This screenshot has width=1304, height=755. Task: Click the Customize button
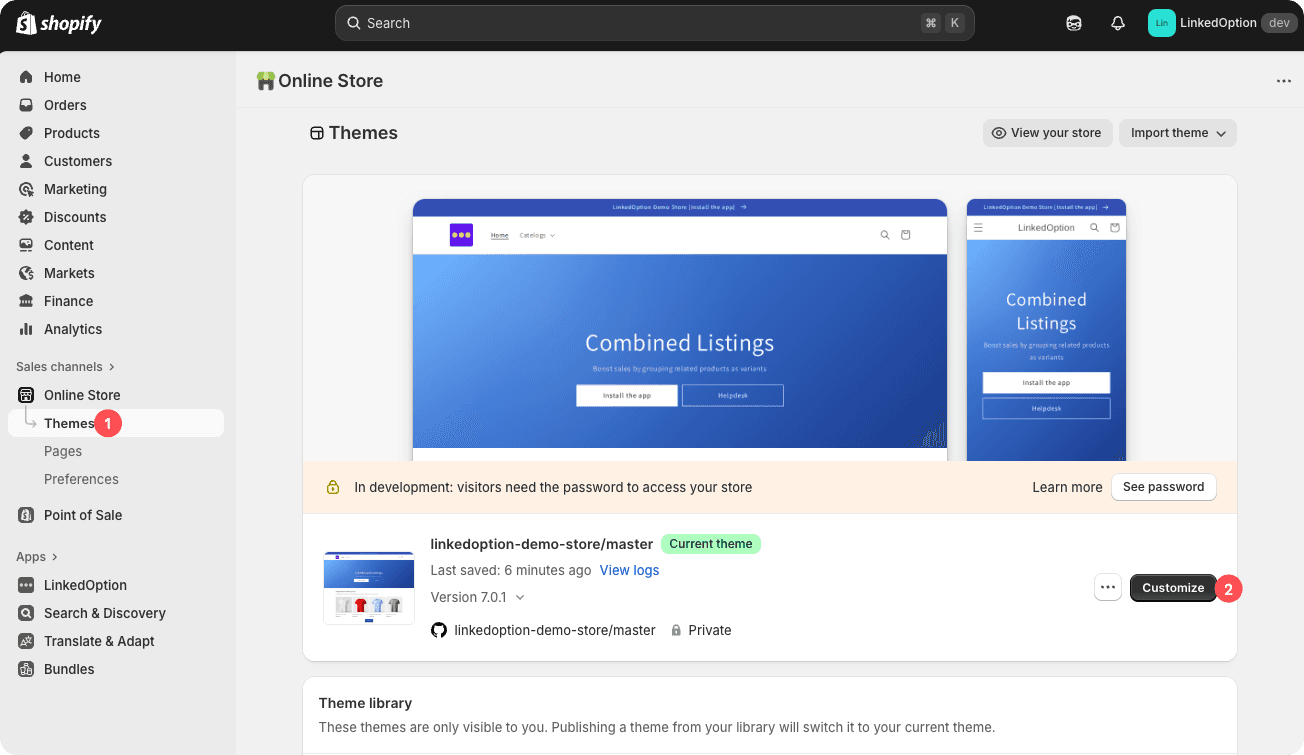pyautogui.click(x=1173, y=588)
